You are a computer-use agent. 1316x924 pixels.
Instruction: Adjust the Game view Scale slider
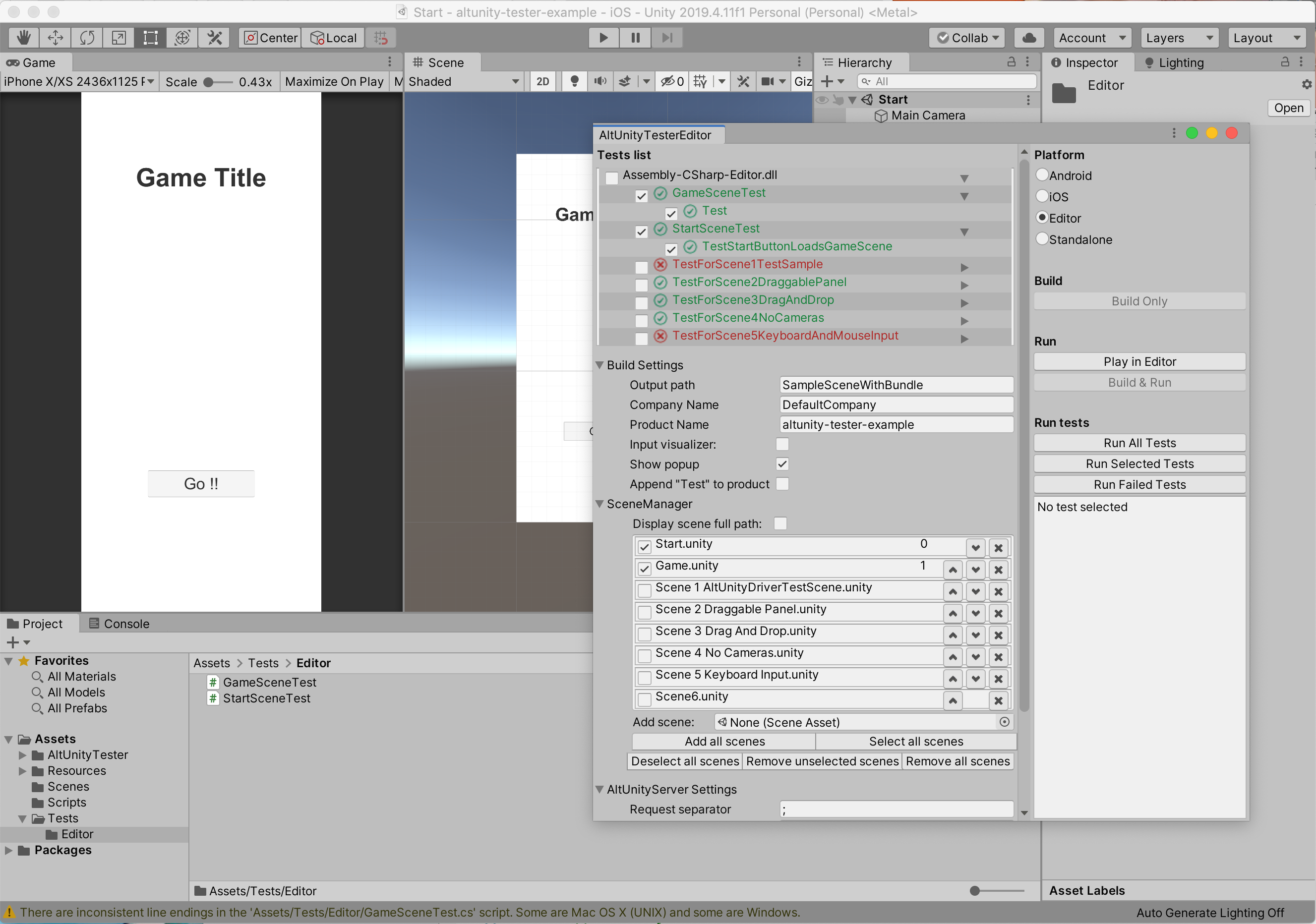pos(209,82)
